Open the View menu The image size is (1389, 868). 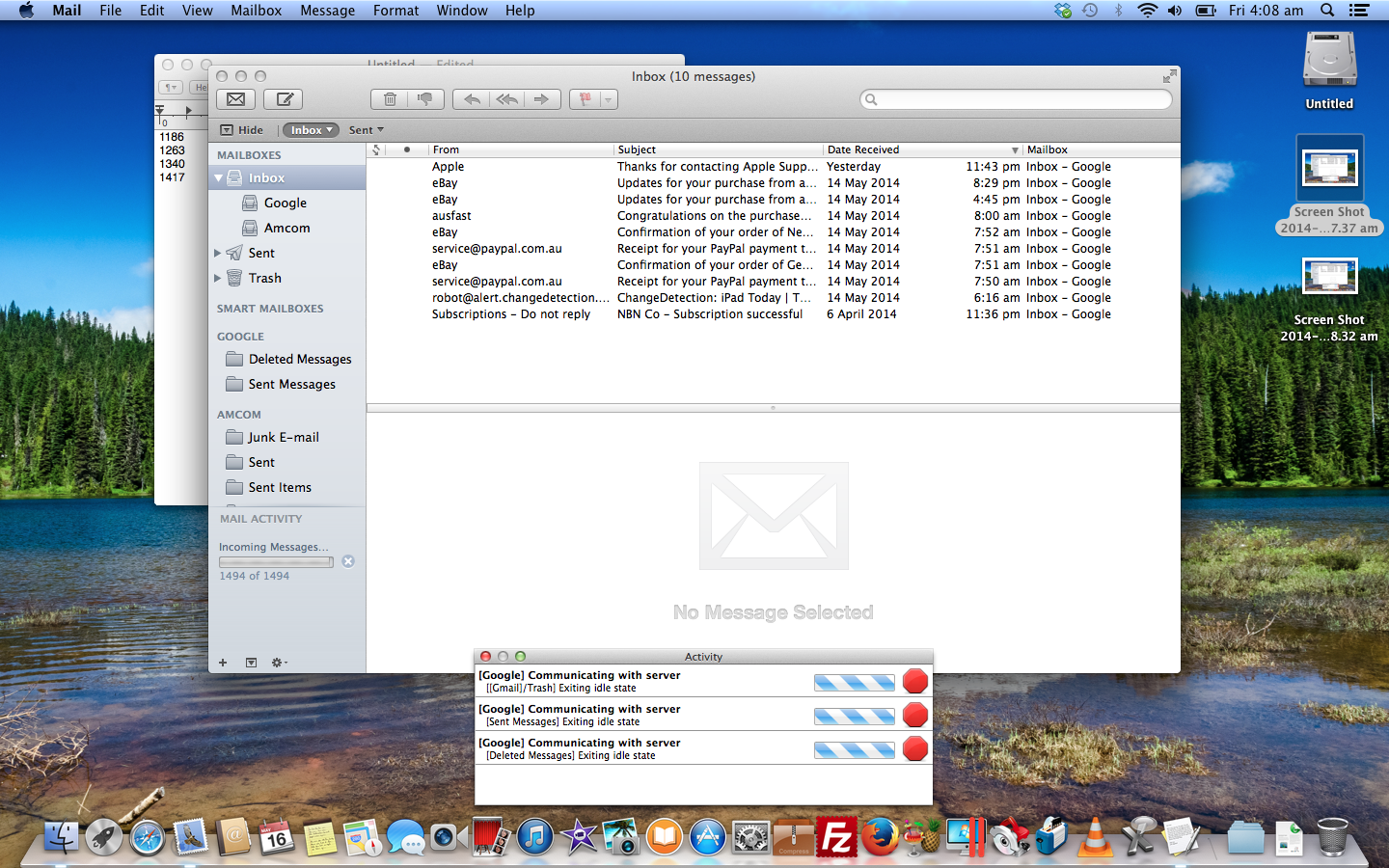(x=198, y=11)
